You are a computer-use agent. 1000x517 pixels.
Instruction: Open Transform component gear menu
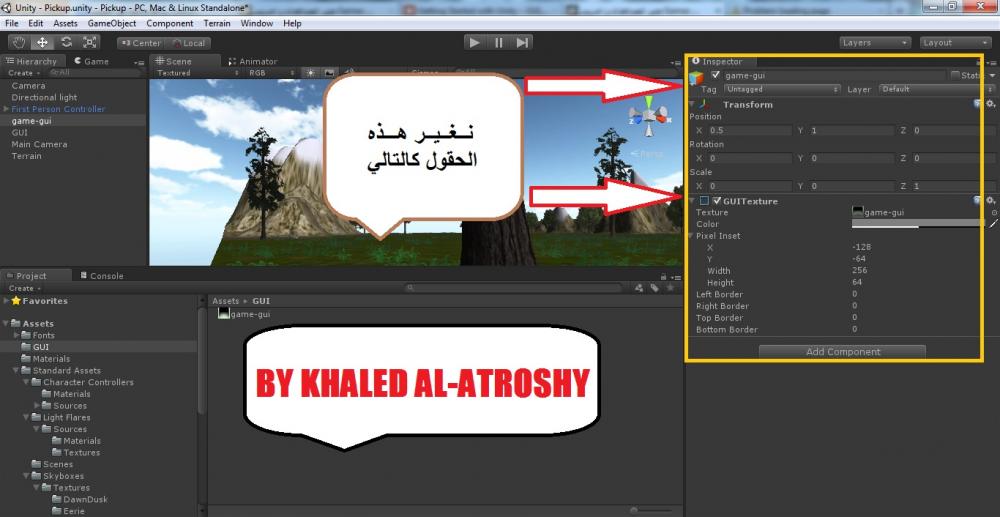990,104
